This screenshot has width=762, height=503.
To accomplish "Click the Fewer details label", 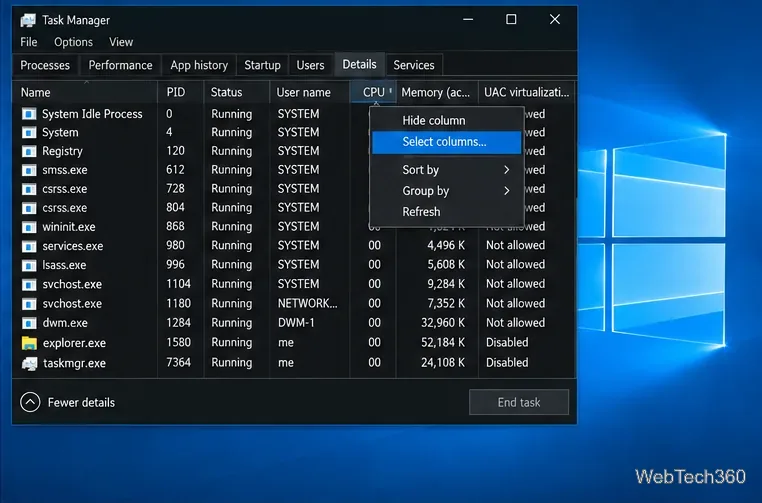I will click(x=81, y=402).
